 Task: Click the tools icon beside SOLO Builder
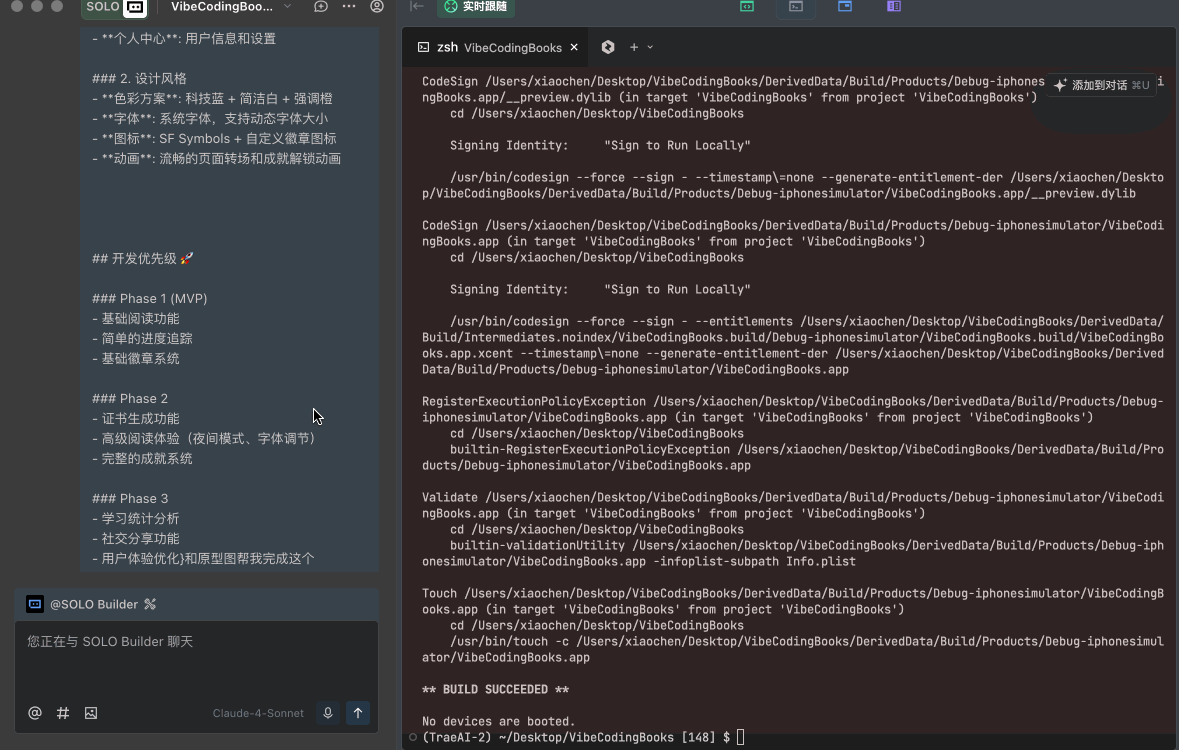[150, 604]
